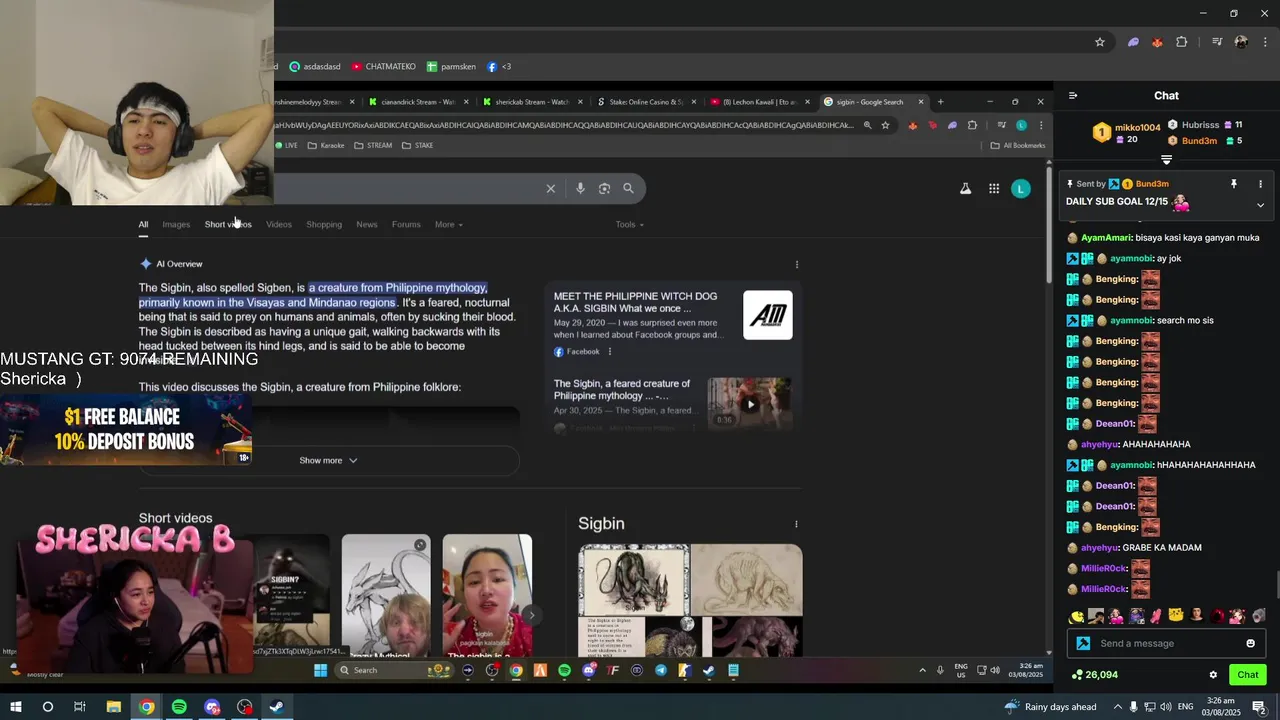
Task: Show next short videos using the arrow button
Action: (x=531, y=616)
